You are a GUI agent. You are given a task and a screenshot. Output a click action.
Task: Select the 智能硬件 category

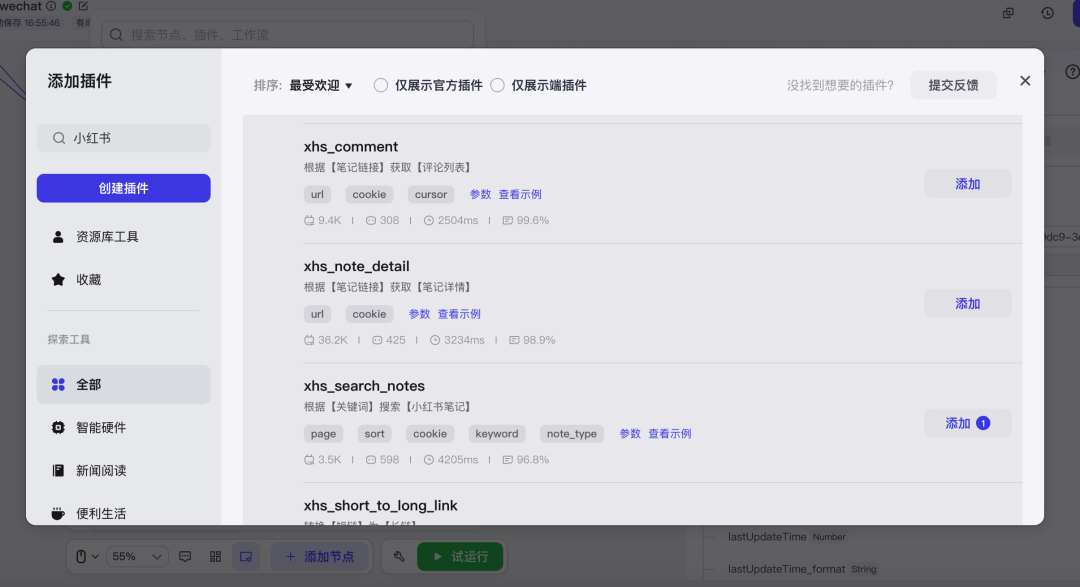pos(101,427)
